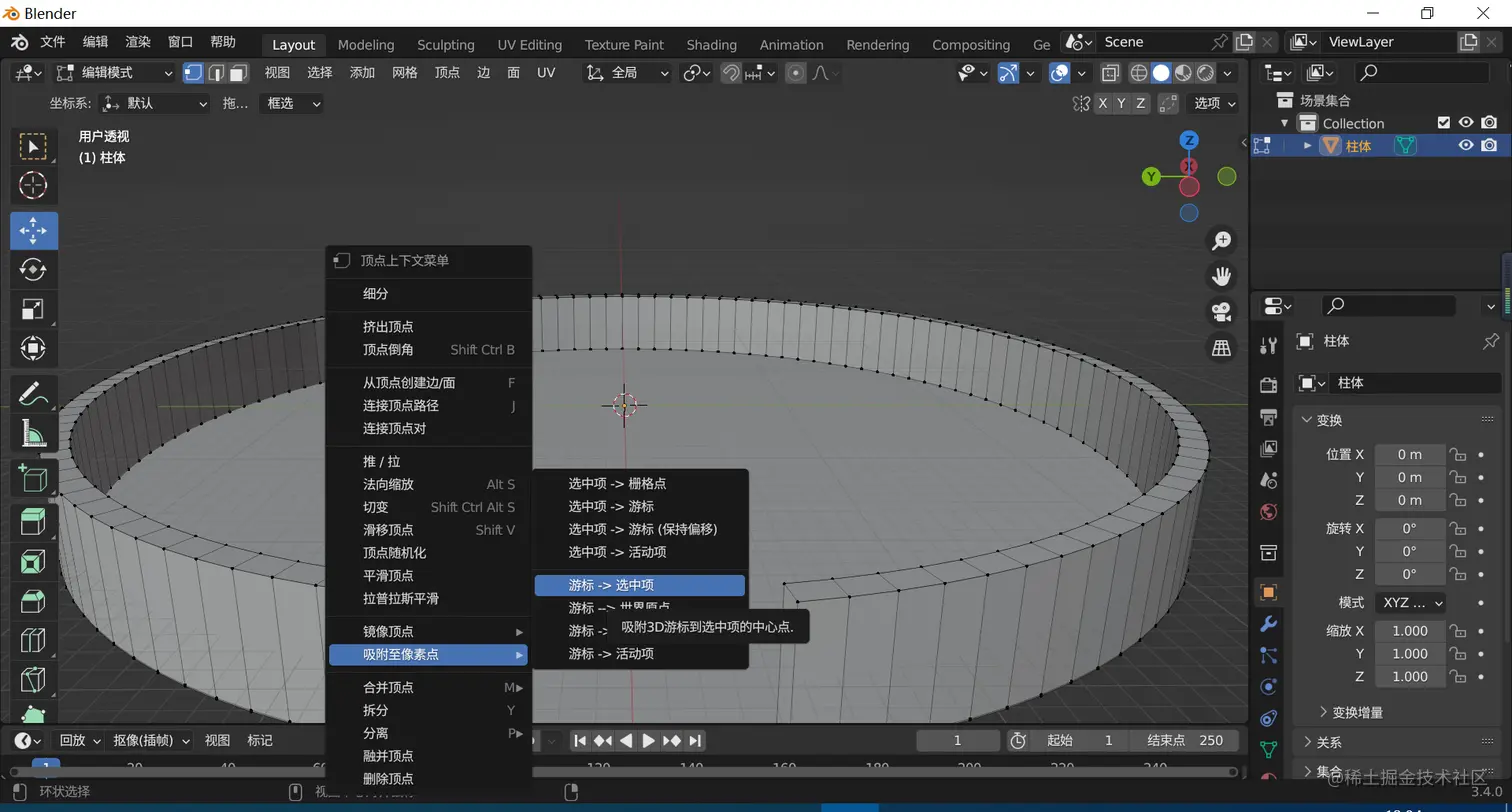Expand the 柱体 tree item in outliner
Screen dimensions: 1512x812
coord(1308,146)
